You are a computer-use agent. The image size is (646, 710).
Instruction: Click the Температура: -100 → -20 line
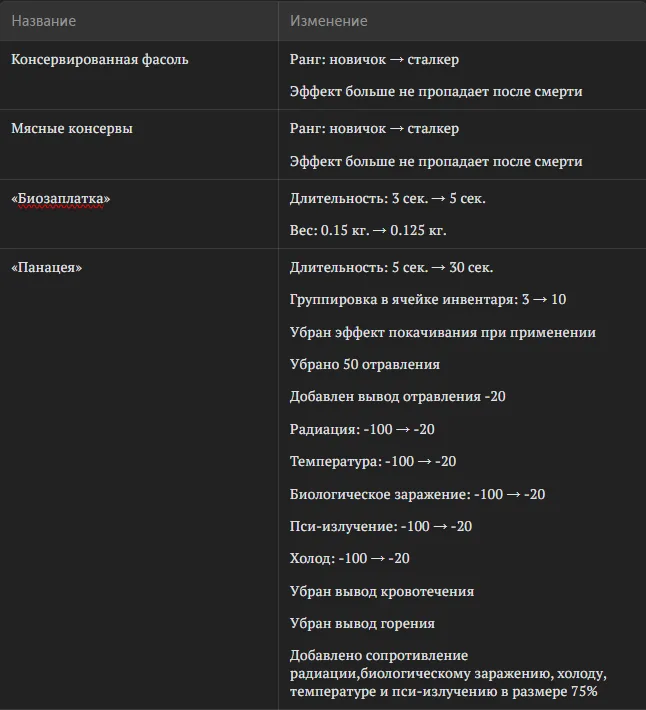point(373,461)
